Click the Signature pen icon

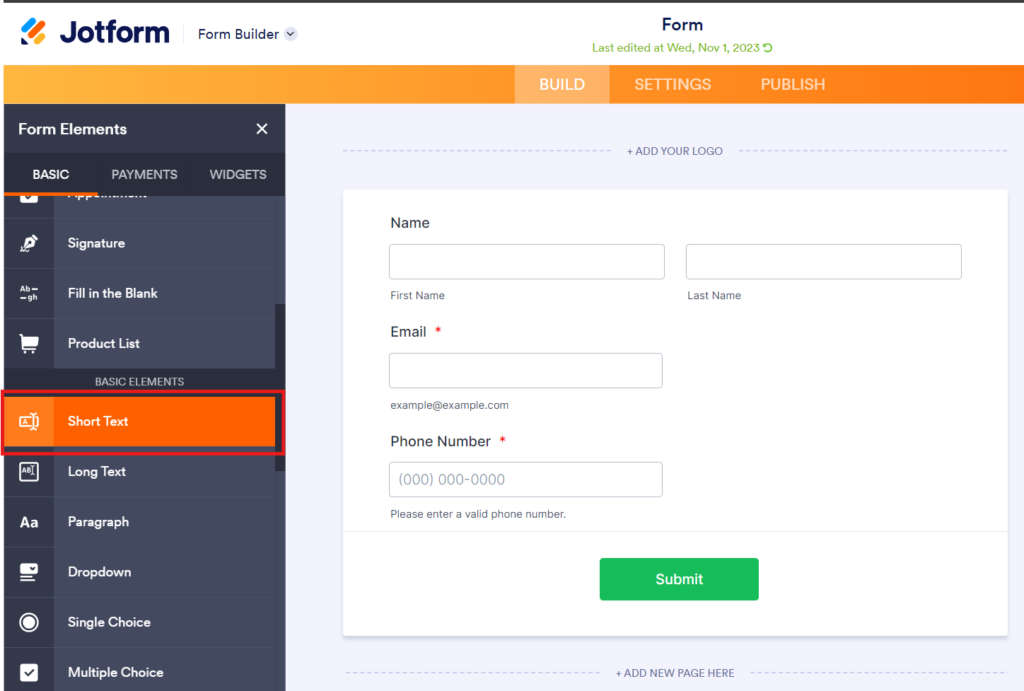(x=29, y=243)
